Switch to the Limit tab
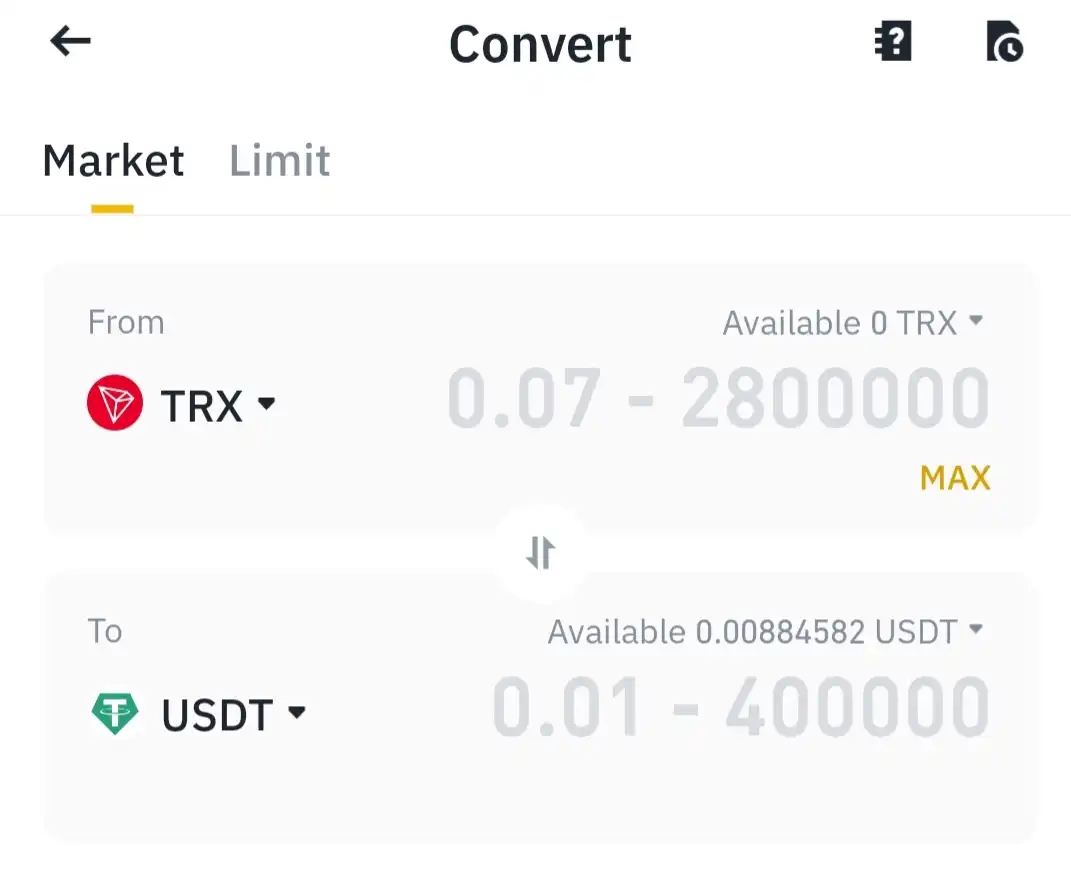 pos(279,160)
